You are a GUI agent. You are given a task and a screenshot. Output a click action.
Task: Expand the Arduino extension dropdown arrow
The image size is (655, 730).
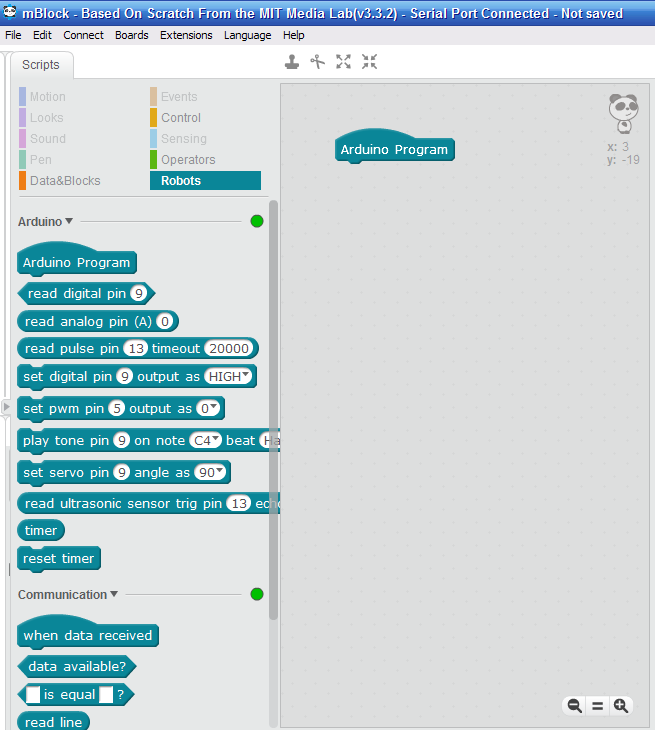click(69, 221)
